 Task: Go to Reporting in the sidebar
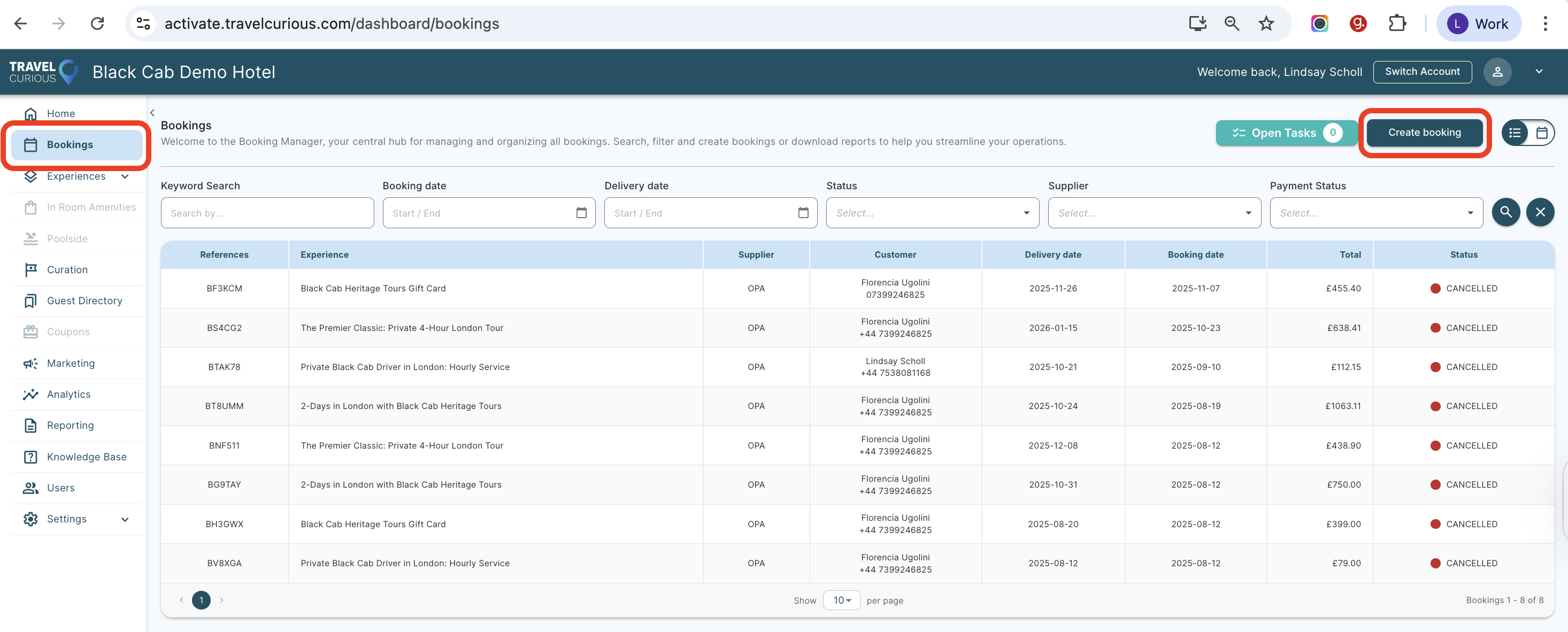pos(70,425)
